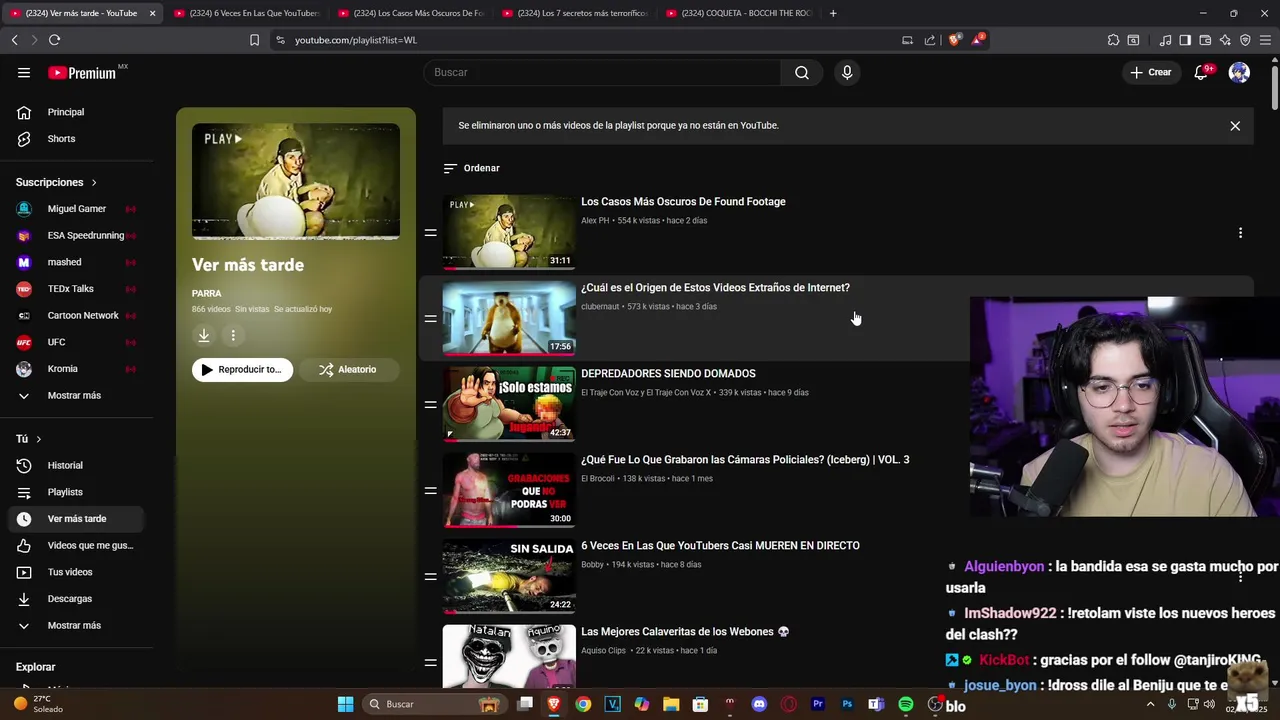The width and height of the screenshot is (1280, 720).
Task: Open the browser main menu icon
Action: [x=1265, y=40]
